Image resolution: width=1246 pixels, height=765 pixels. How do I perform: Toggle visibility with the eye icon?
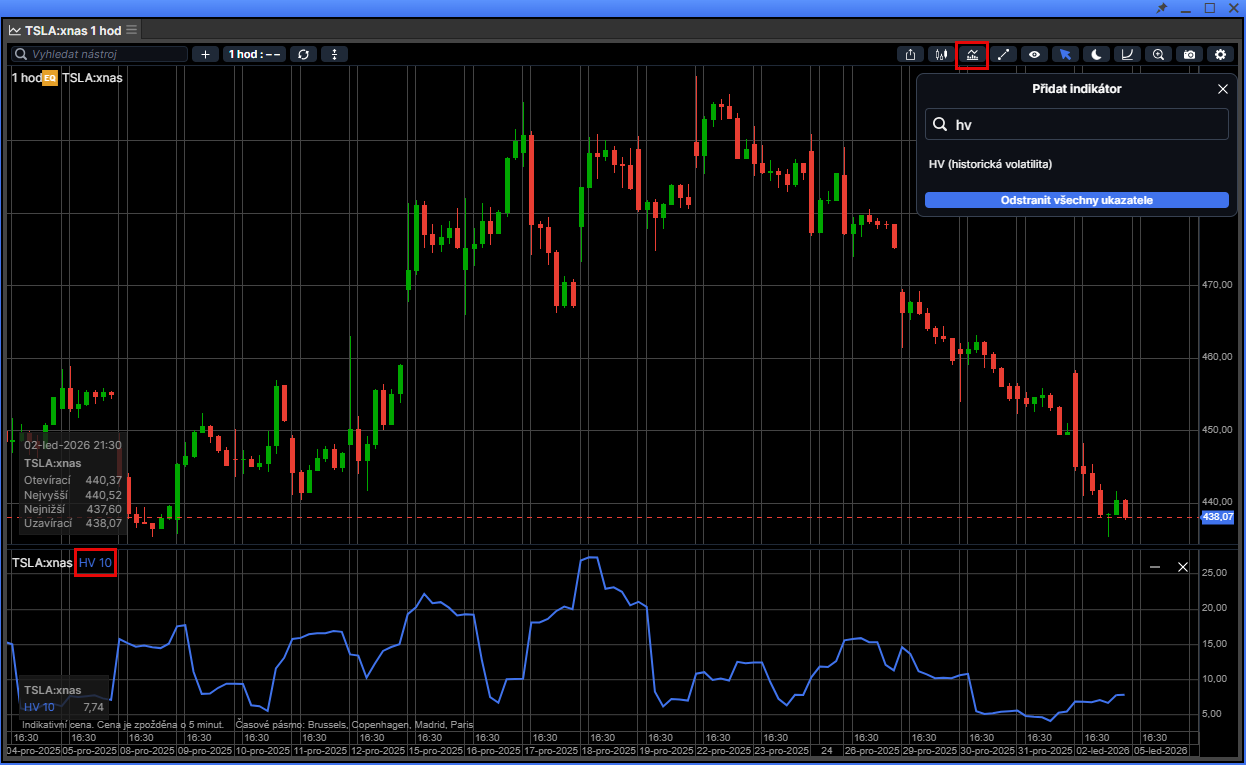1034,54
